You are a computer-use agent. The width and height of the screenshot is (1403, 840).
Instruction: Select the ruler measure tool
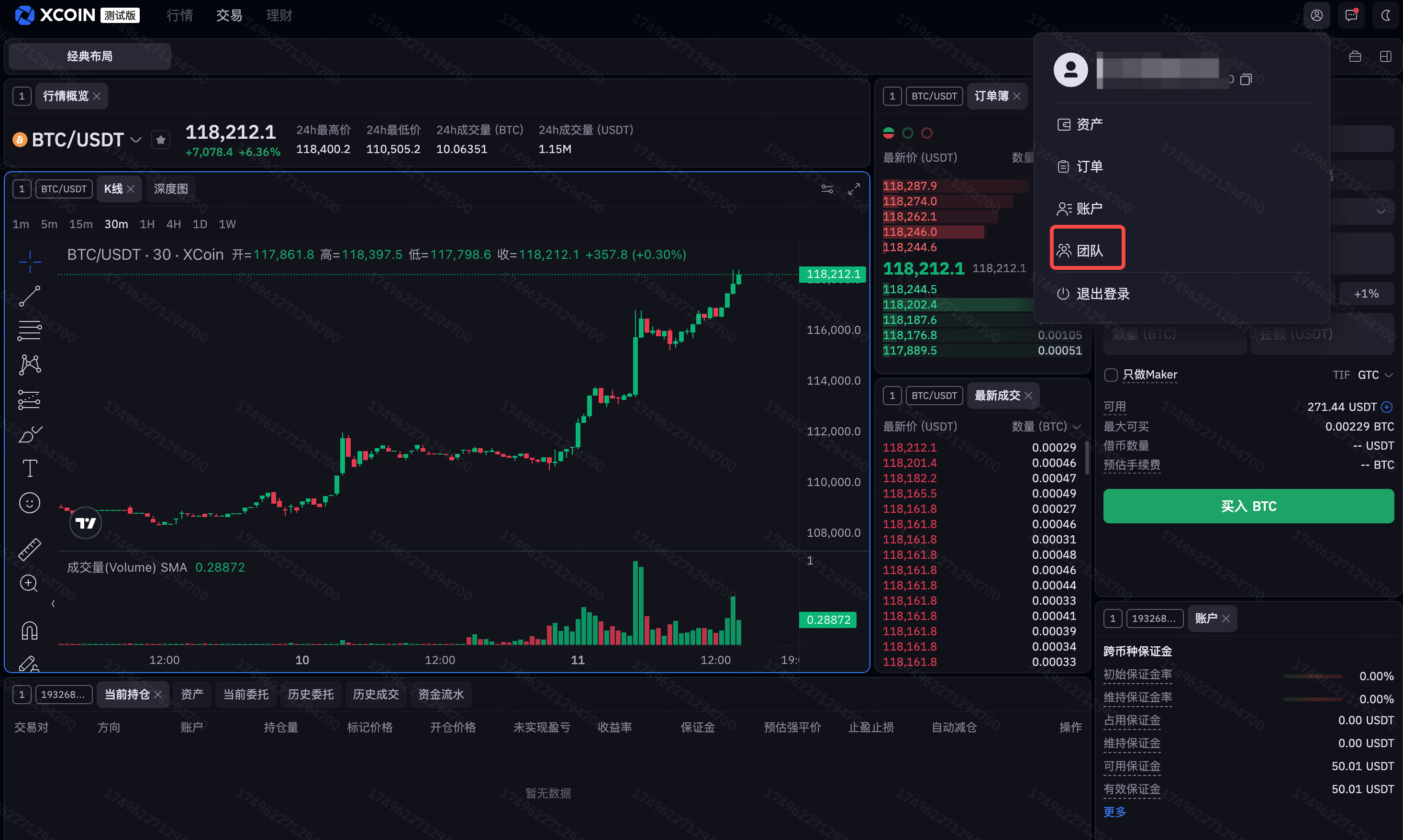30,549
